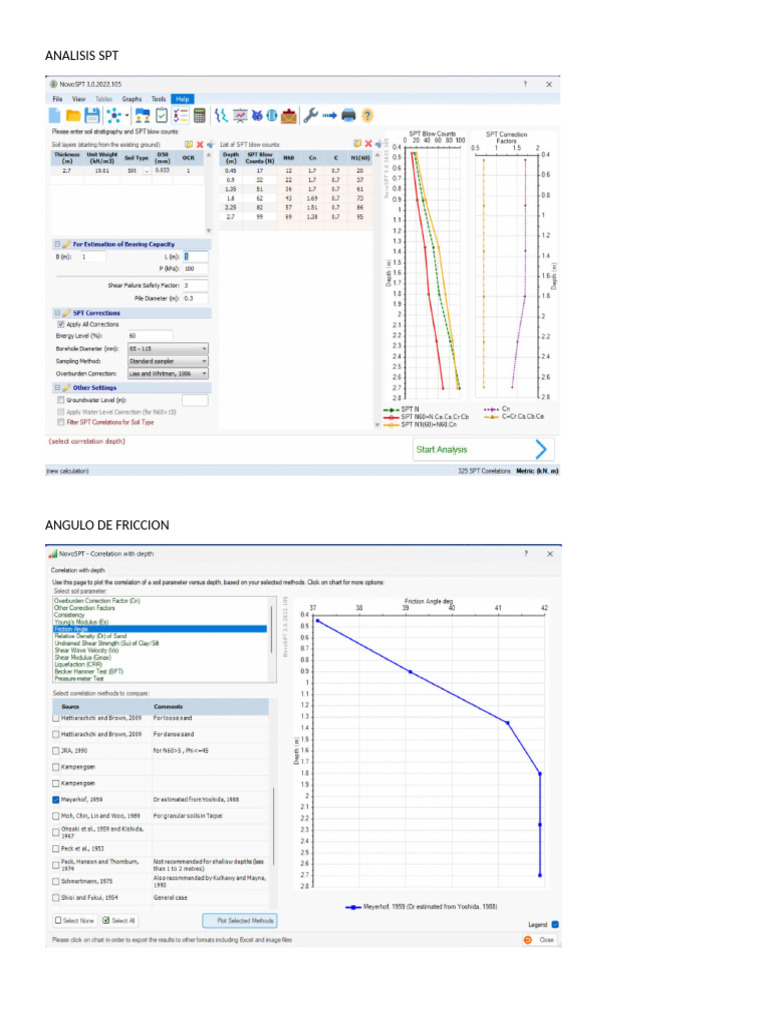Image resolution: width=768 pixels, height=1024 pixels.
Task: Click the Shear Failure Safety Factor field
Action: [195, 285]
